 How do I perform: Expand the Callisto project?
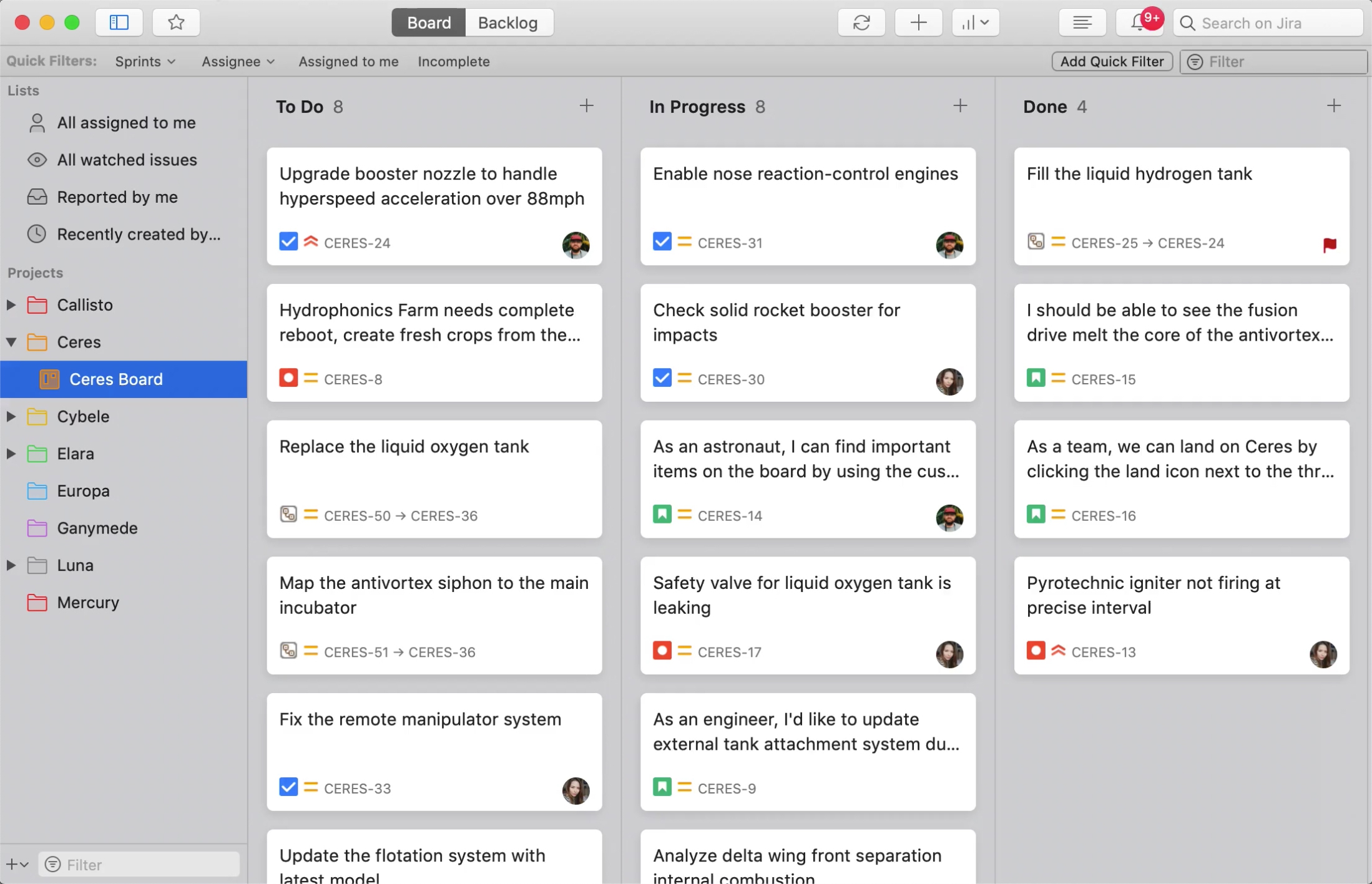pos(10,304)
